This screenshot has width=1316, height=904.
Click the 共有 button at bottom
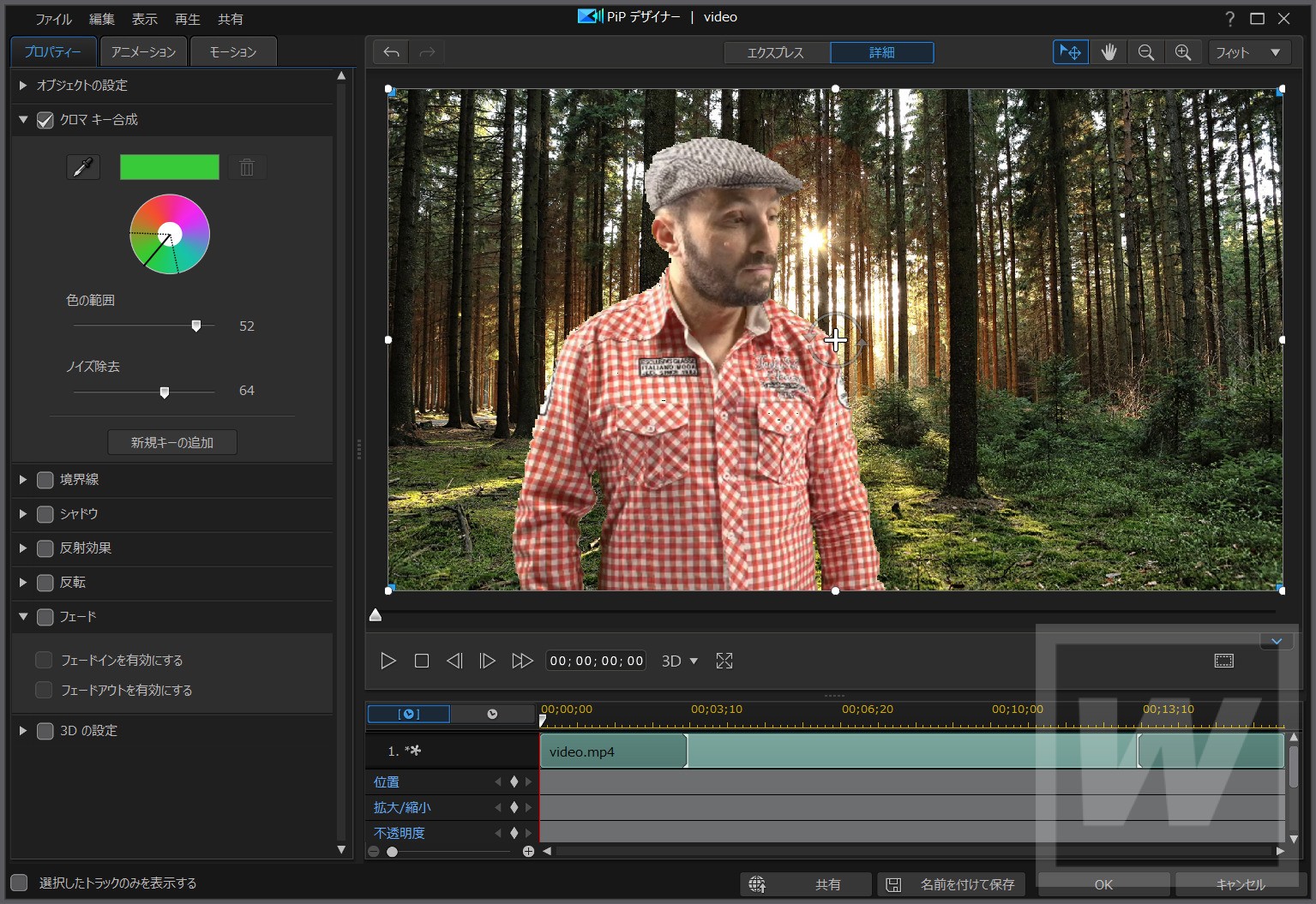(x=806, y=884)
